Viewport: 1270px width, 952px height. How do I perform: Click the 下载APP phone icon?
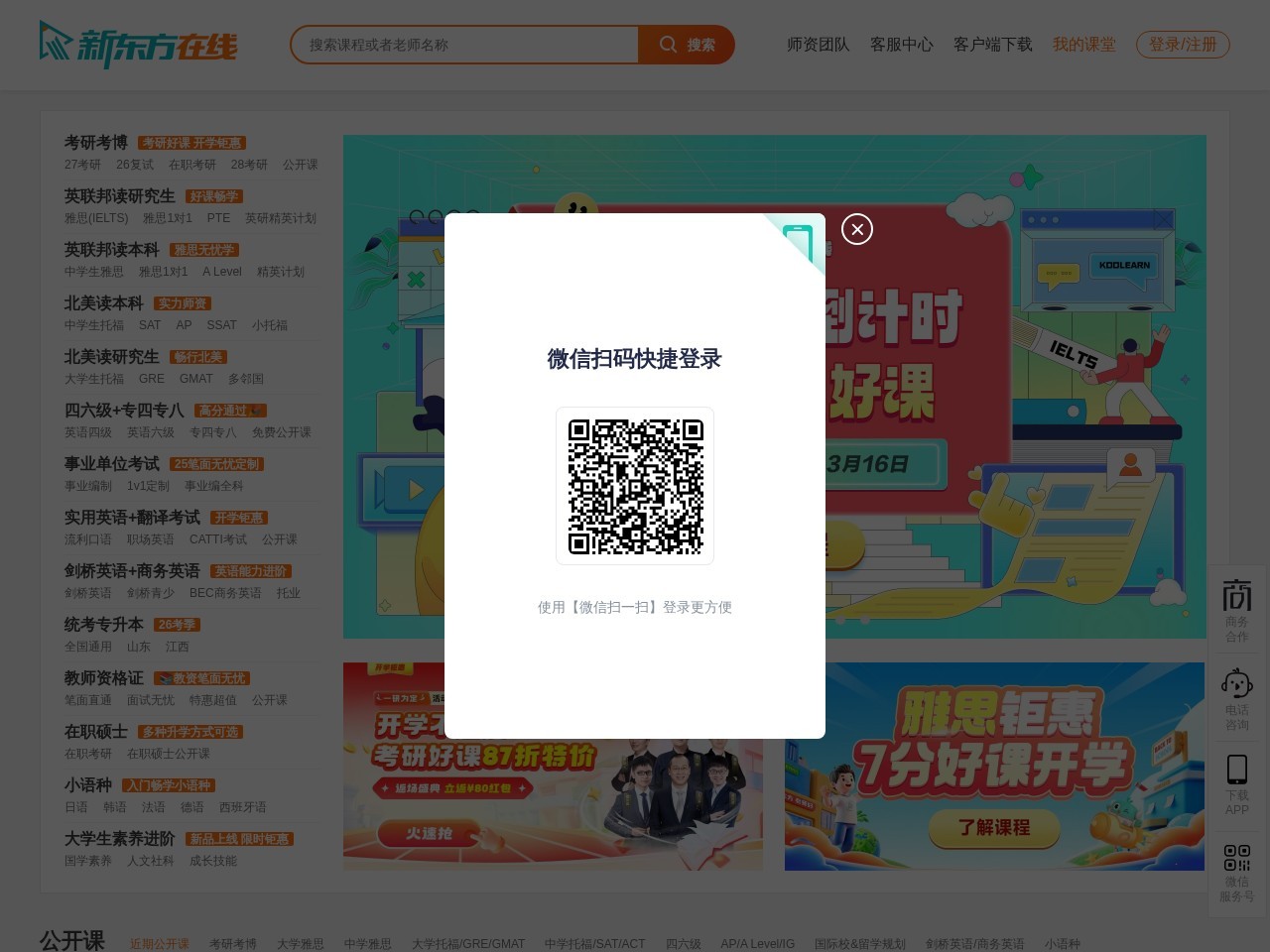click(1236, 770)
